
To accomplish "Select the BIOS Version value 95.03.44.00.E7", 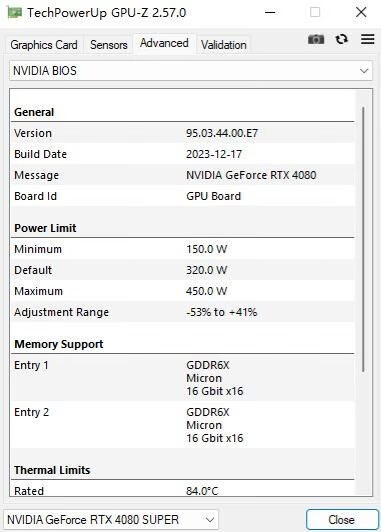I will click(222, 133).
